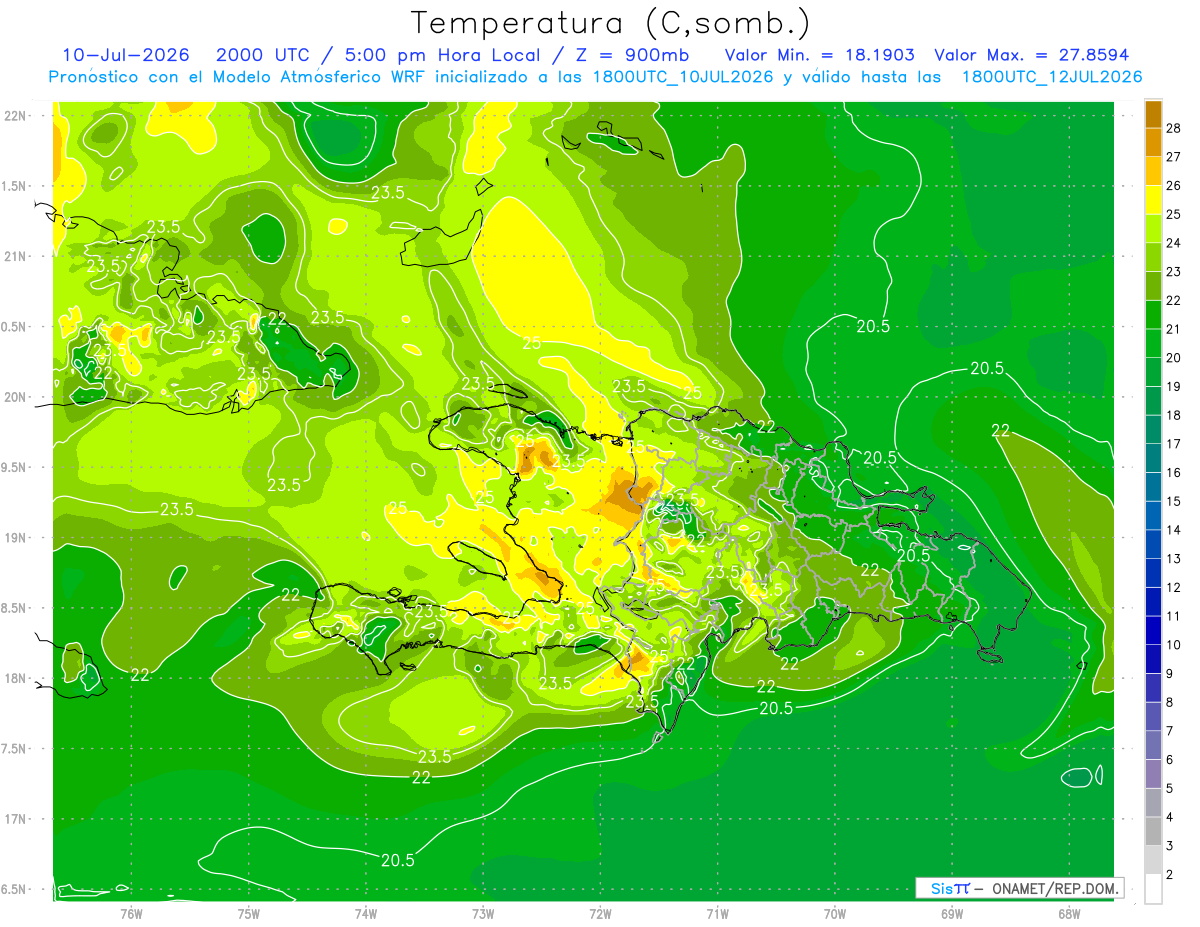This screenshot has height=927, width=1200.
Task: Click the gray legend swatch between 3 and 4
Action: pos(1153,832)
